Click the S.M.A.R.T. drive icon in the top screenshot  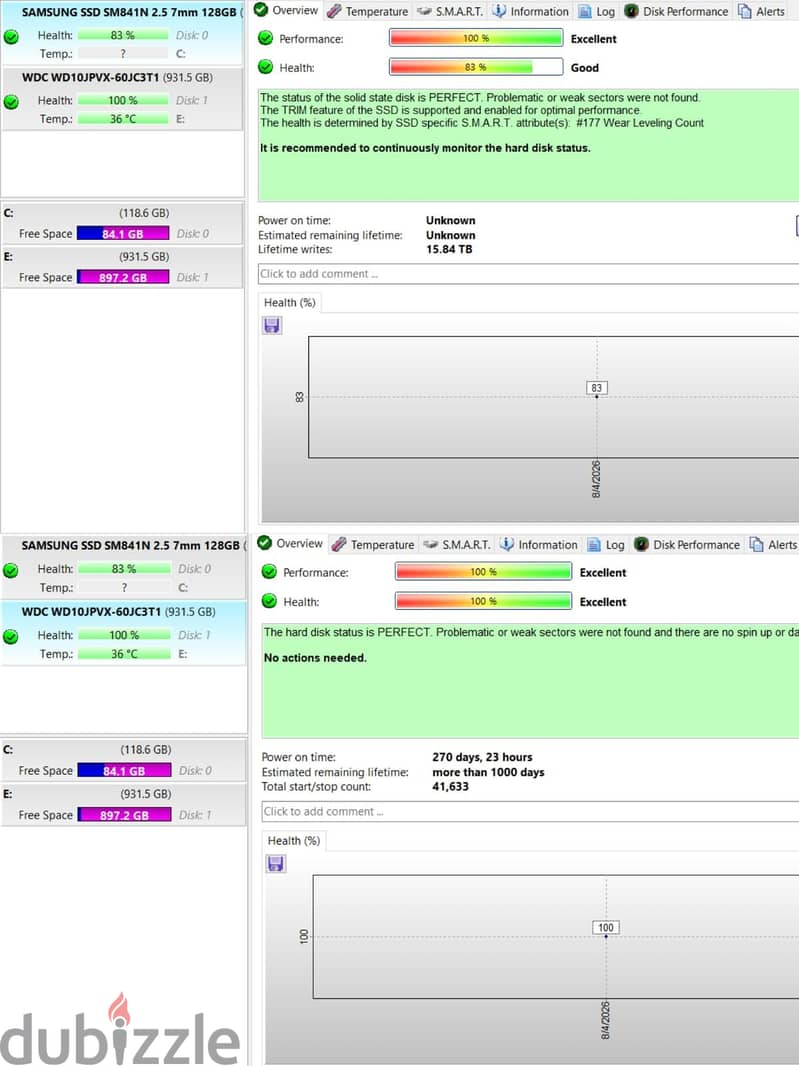(x=424, y=11)
